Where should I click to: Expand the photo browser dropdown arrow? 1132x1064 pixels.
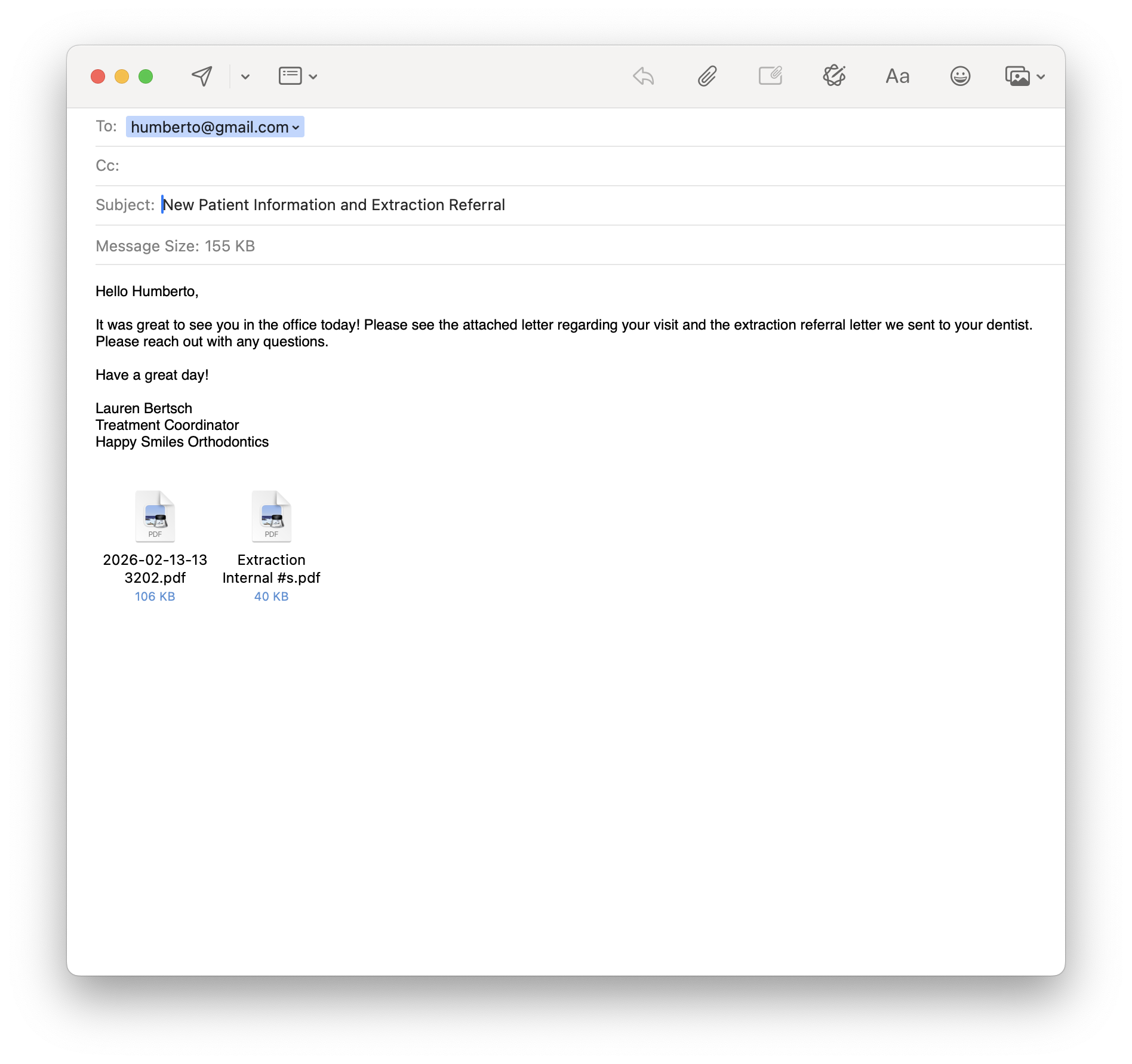[1041, 77]
